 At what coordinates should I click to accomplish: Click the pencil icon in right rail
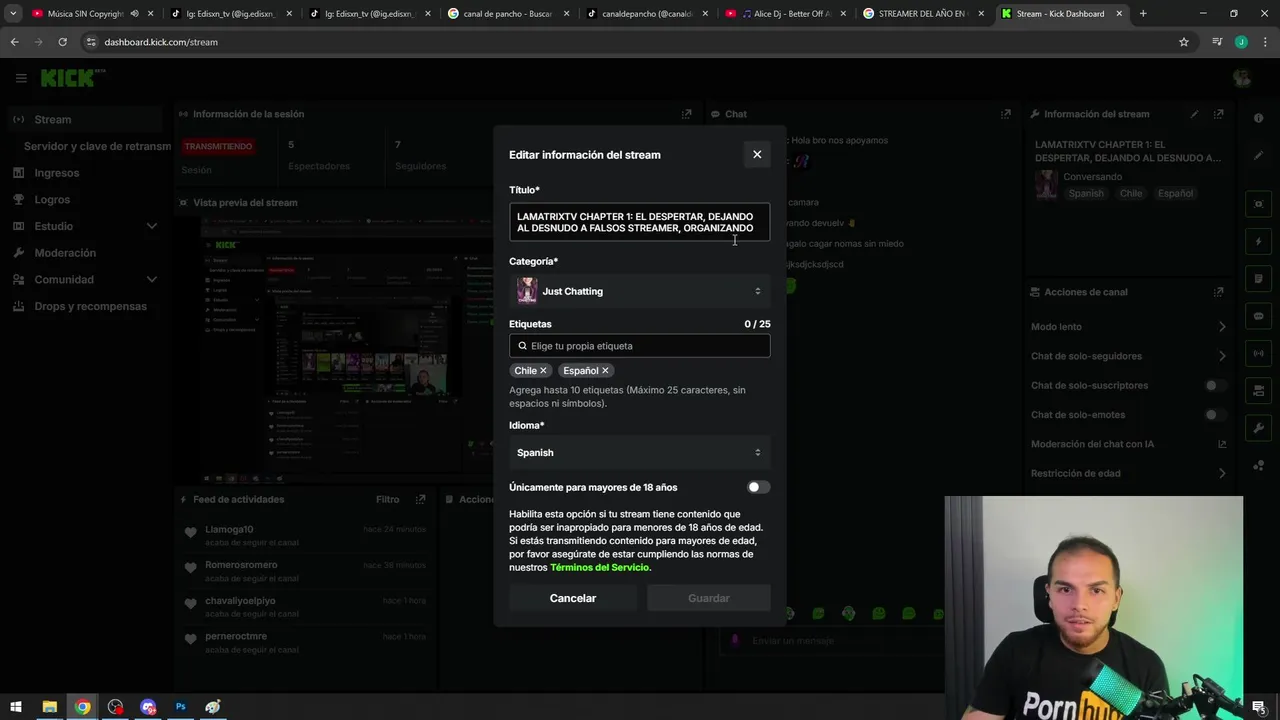tap(1259, 155)
